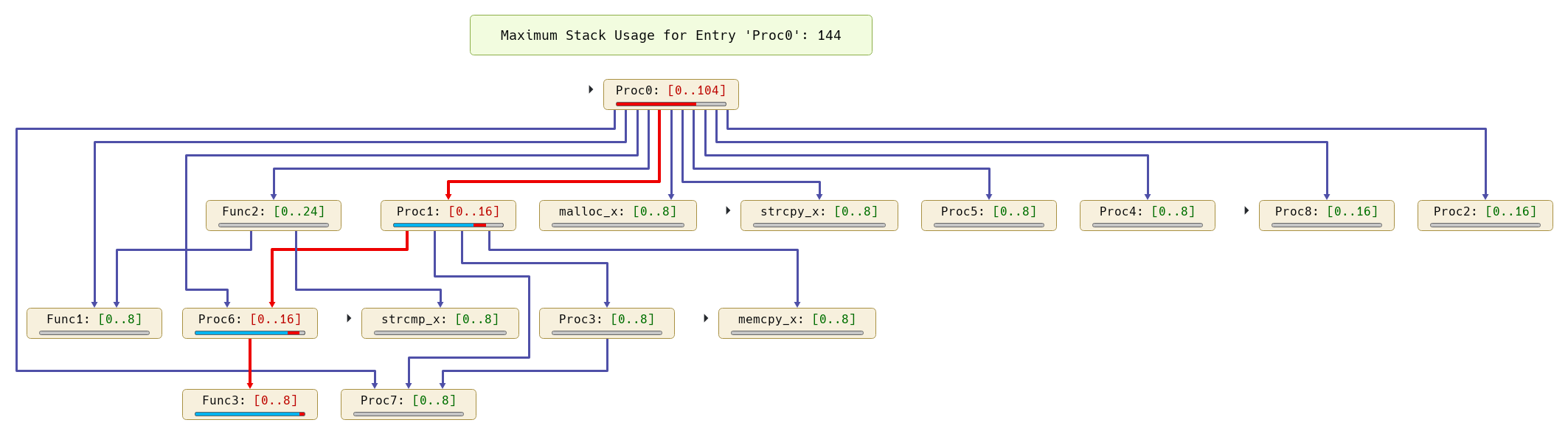Click the stack usage bar under Proc6
Screen dimensions: 1568x434
tap(250, 333)
